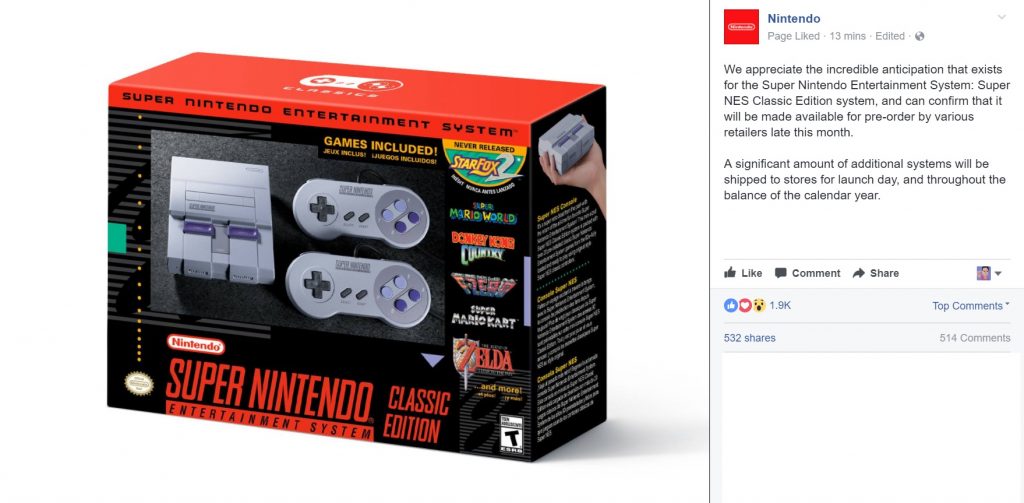Screen dimensions: 1024x503
Task: Click the red Love heart reaction icon
Action: 744,305
